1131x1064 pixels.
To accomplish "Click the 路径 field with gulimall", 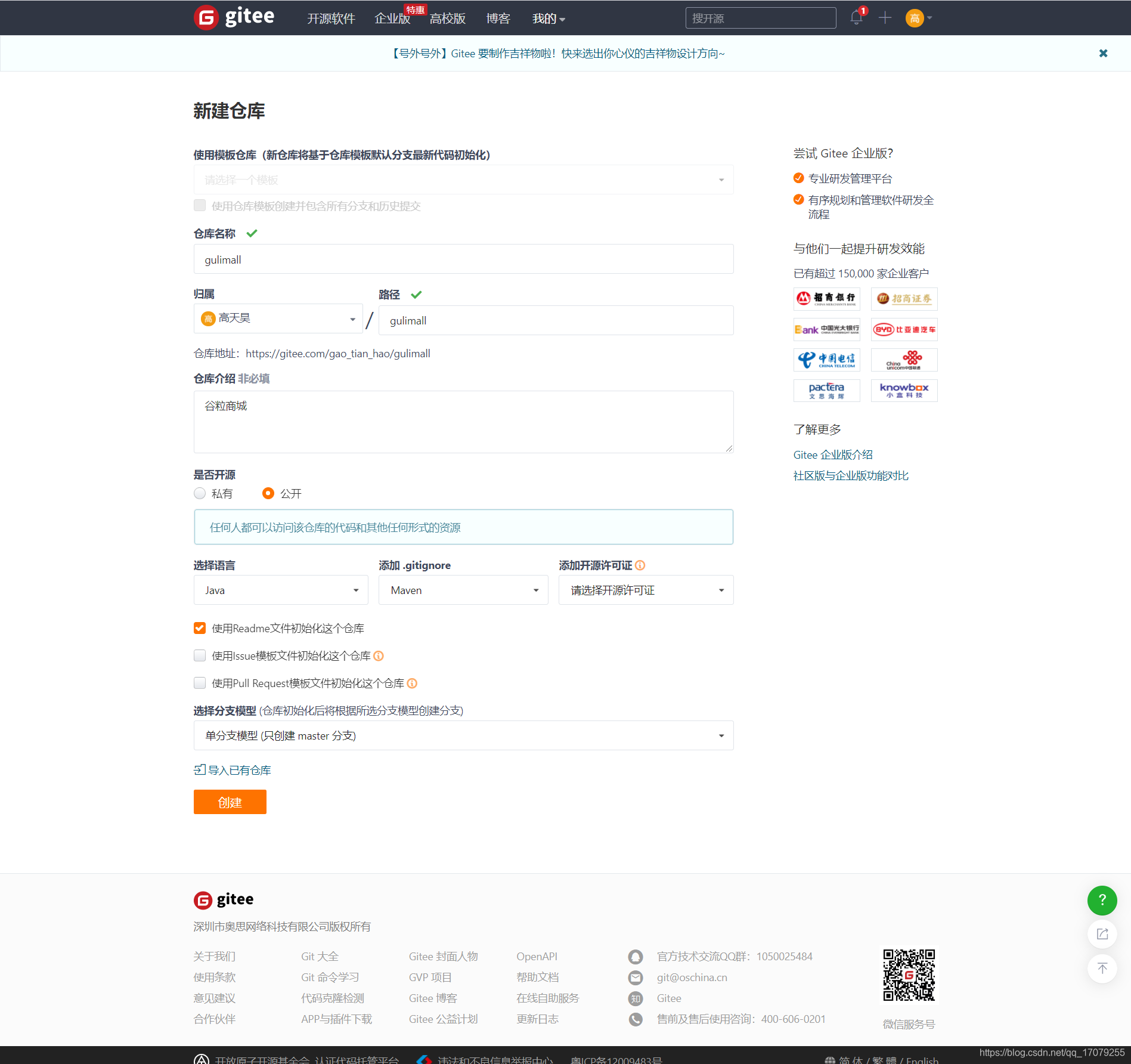I will (x=556, y=320).
